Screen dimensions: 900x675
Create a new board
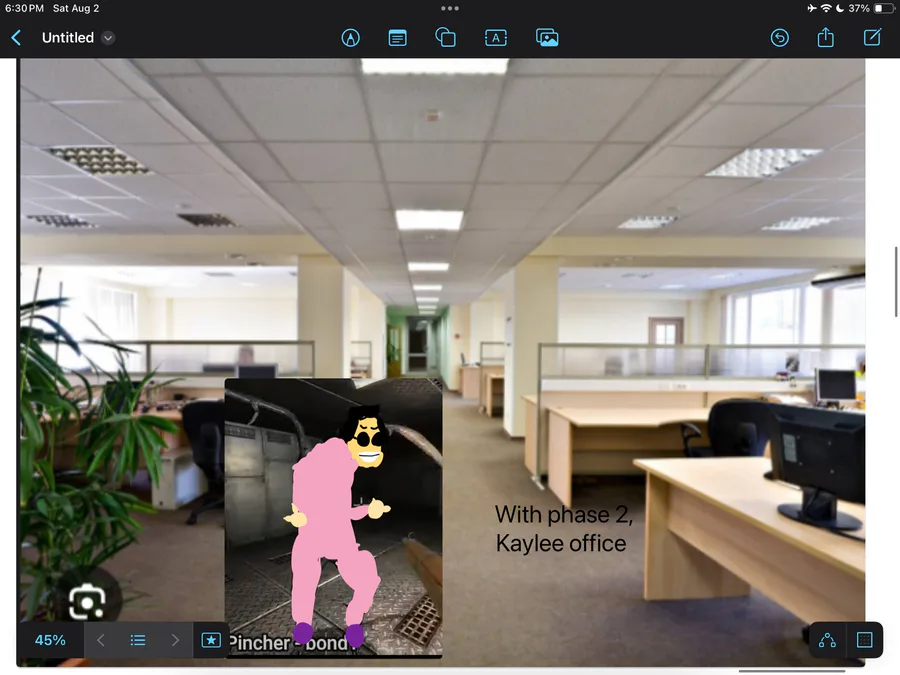coord(872,38)
